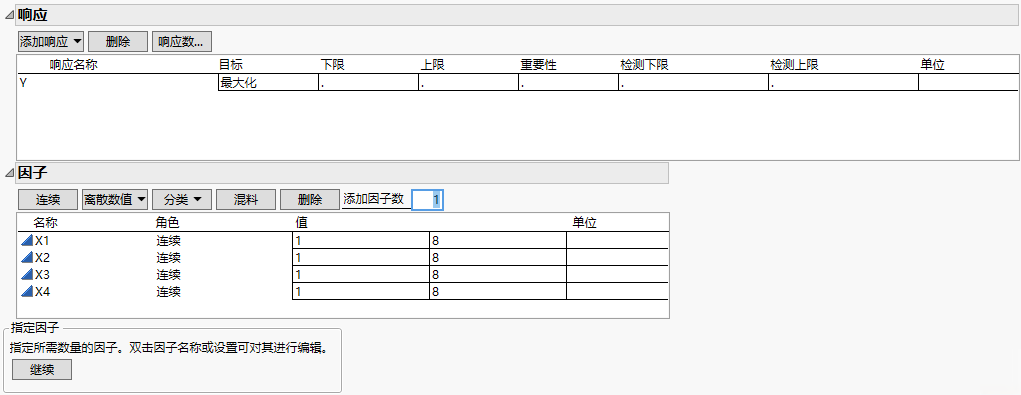
Task: Click the 单位 cell for X4
Action: (617, 291)
